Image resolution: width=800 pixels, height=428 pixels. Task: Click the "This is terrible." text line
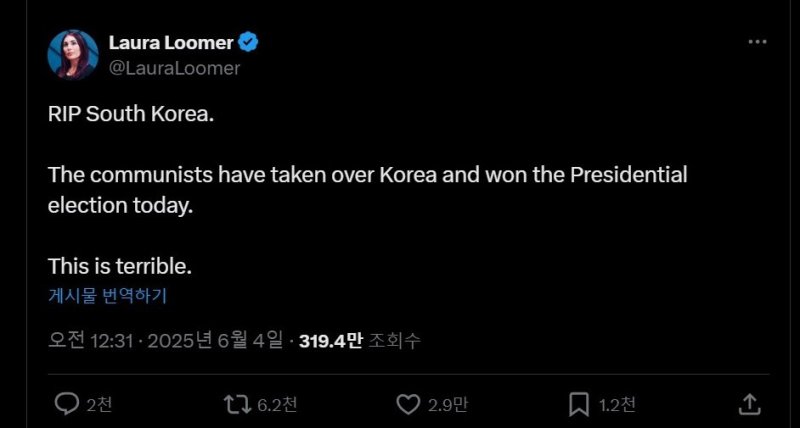click(x=119, y=267)
